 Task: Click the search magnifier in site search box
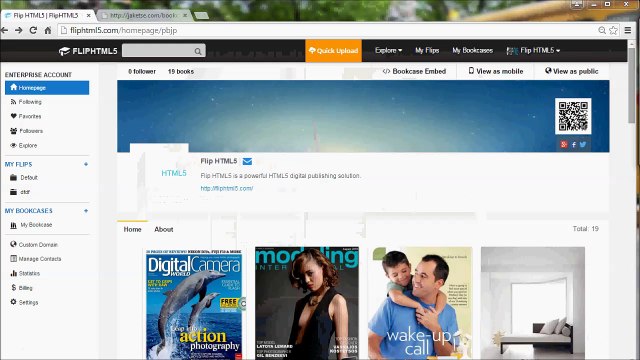coord(198,51)
